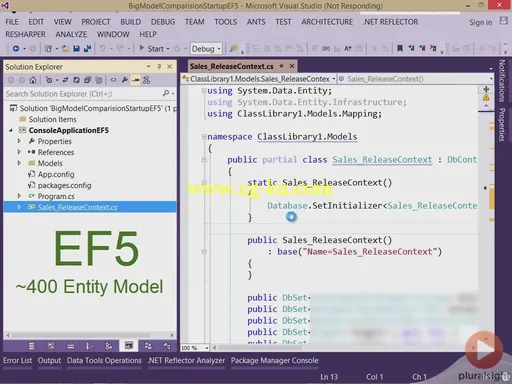Screen dimensions: 512x384
Task: Click the Open File toolbar icon
Action: pos(65,49)
